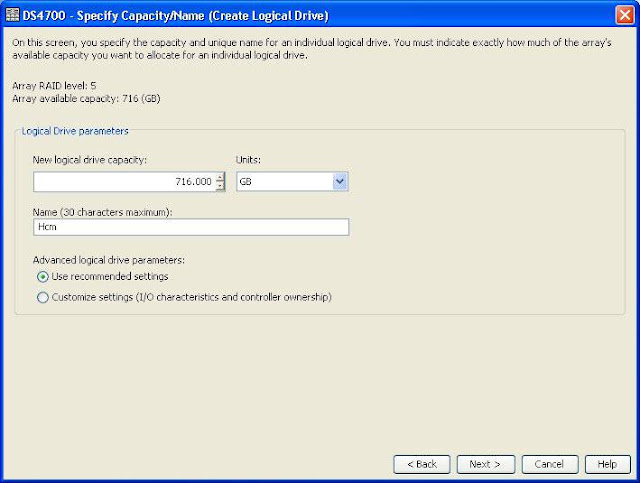
Task: Increase logical drive capacity with up arrow
Action: pyautogui.click(x=220, y=178)
